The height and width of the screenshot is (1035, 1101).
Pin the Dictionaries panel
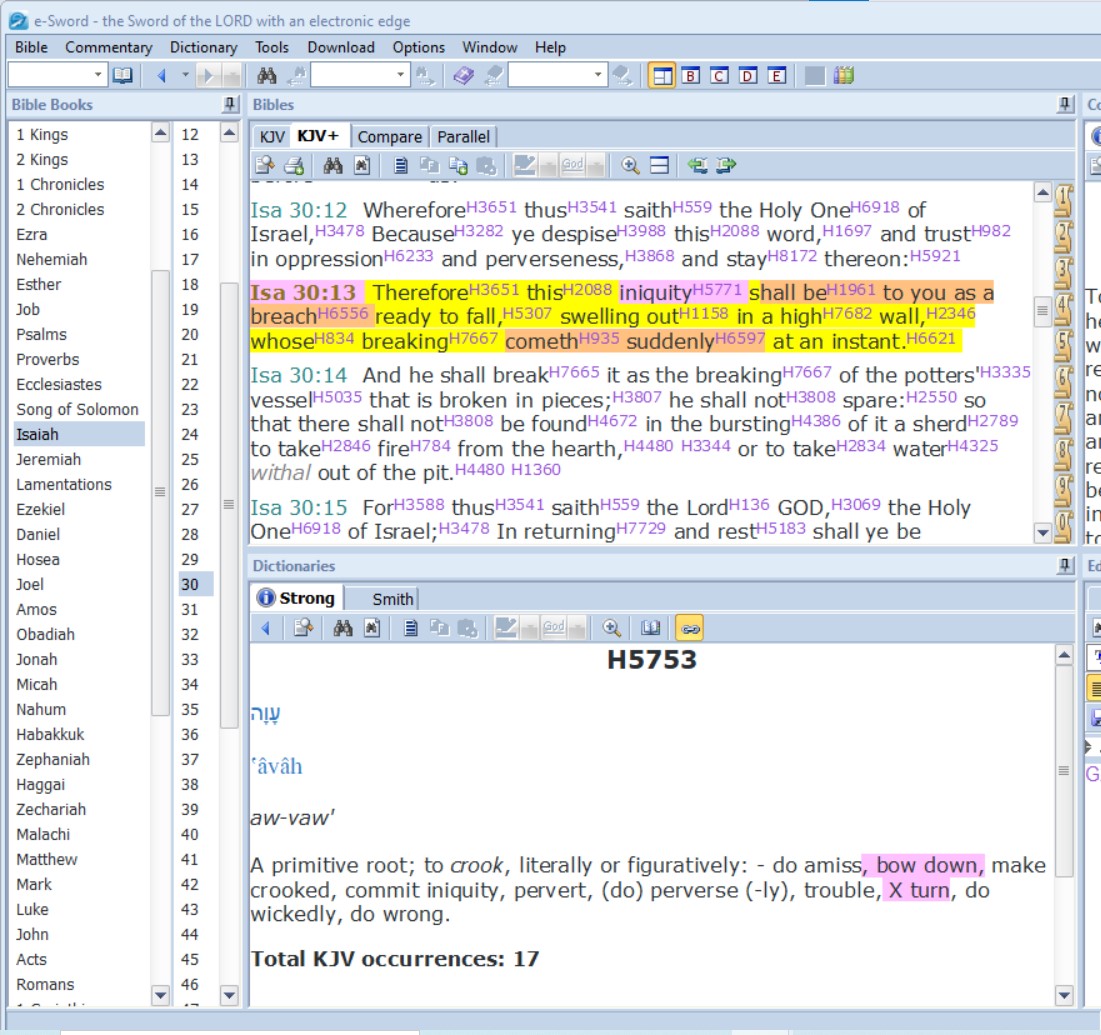[x=1065, y=565]
